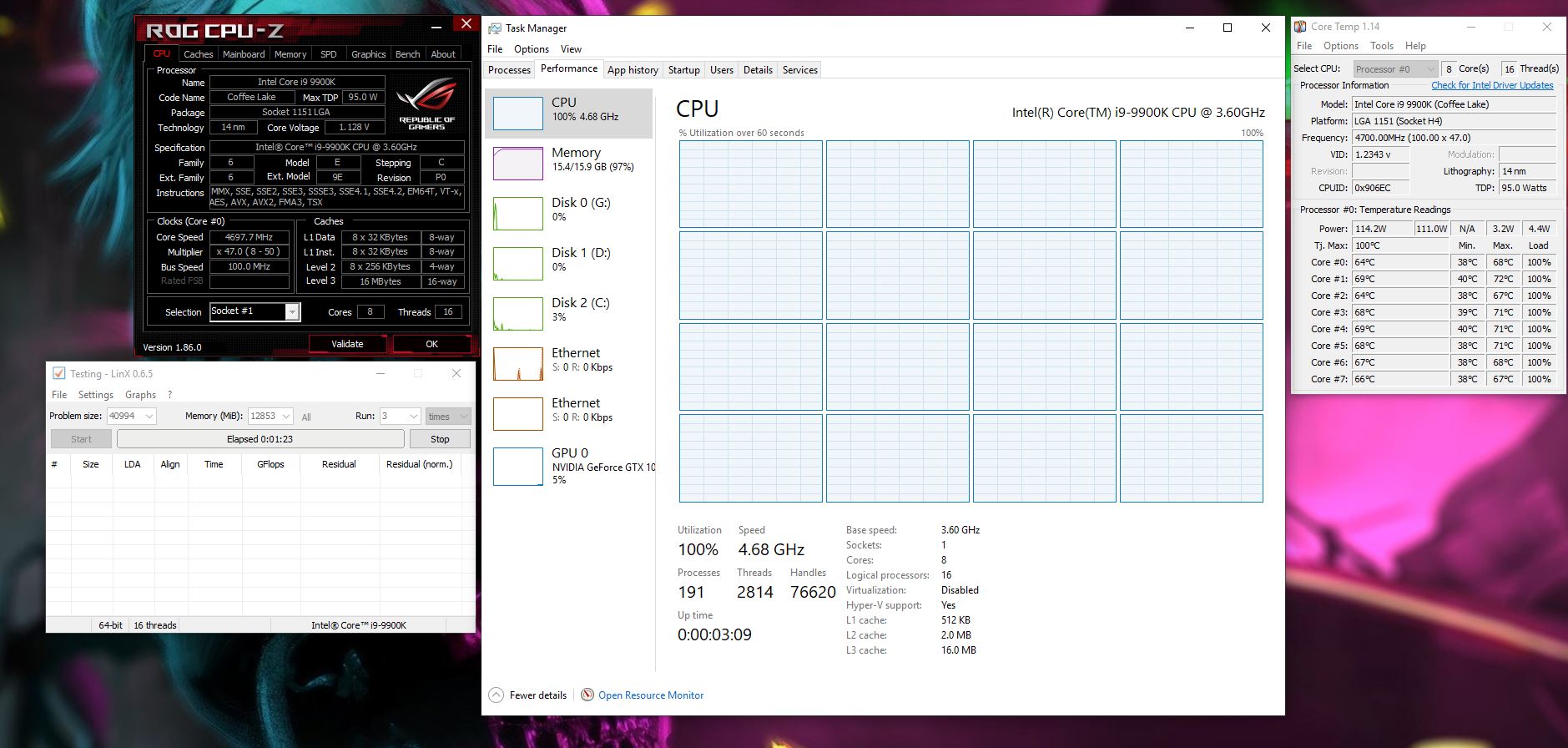Switch to the Services tab in Task Manager
Image resolution: width=1568 pixels, height=748 pixels.
click(x=800, y=70)
